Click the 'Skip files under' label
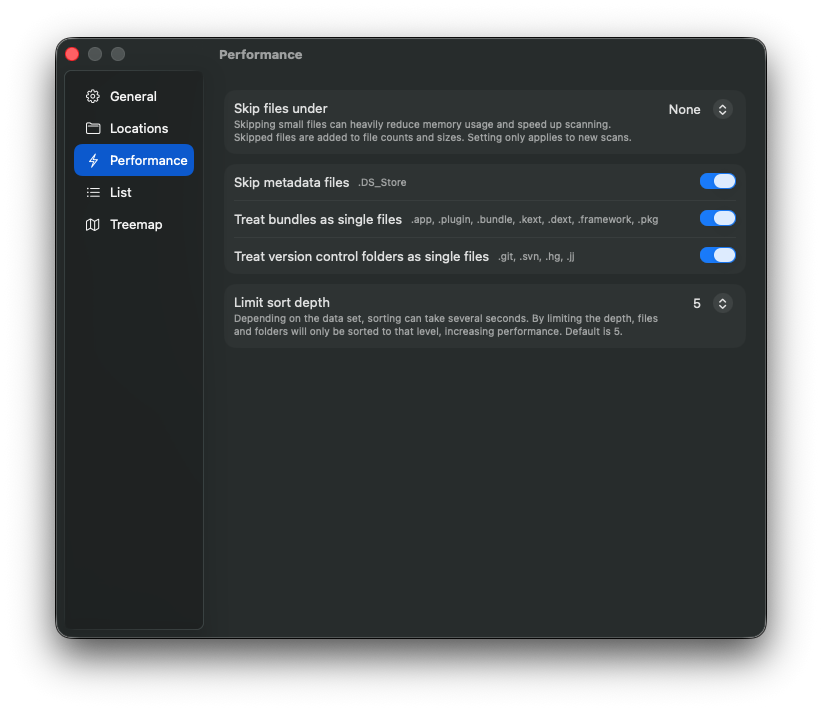This screenshot has width=822, height=712. point(280,109)
